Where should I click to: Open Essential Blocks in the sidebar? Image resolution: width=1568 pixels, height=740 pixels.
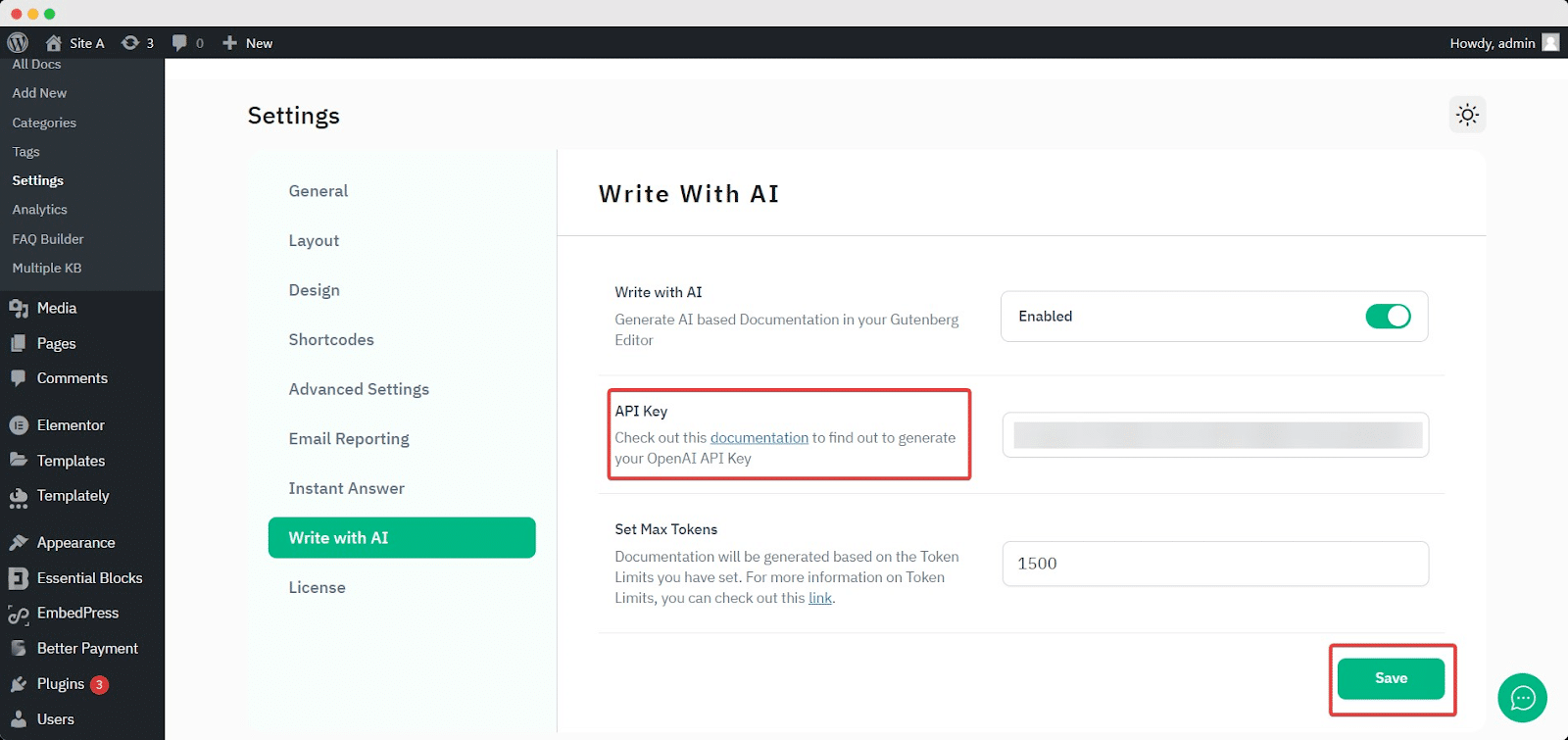89,577
